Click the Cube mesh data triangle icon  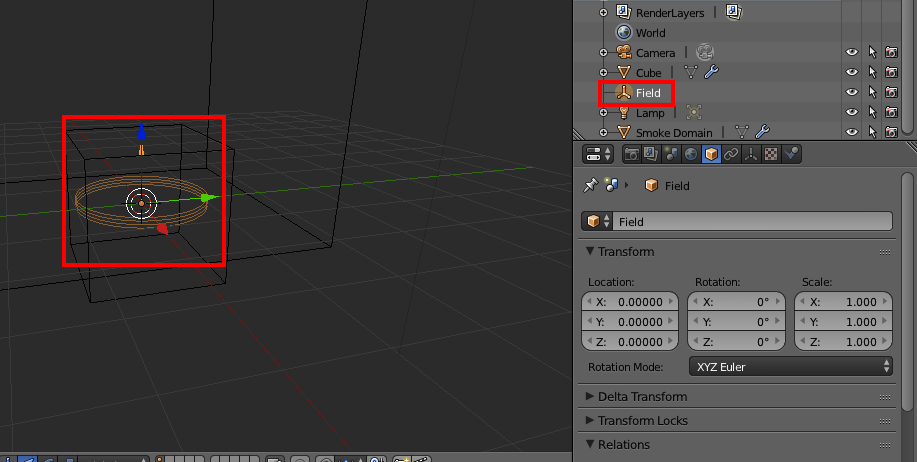691,72
